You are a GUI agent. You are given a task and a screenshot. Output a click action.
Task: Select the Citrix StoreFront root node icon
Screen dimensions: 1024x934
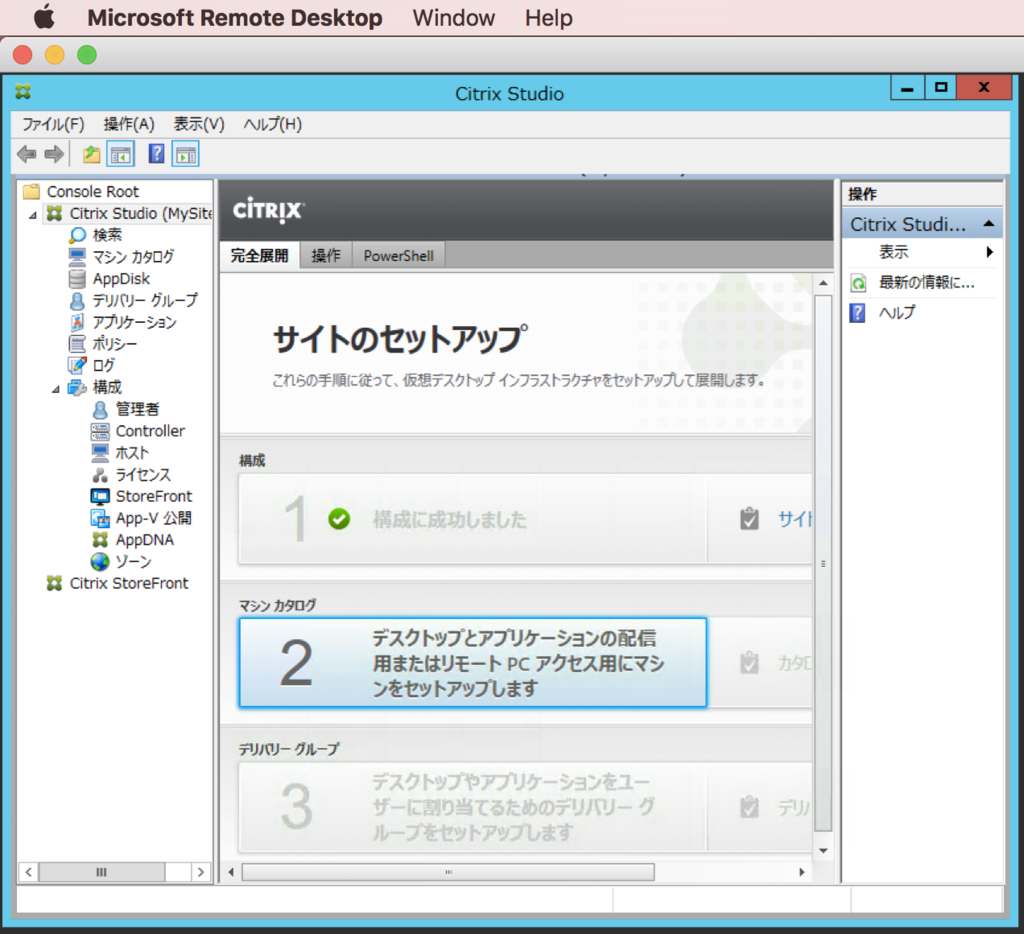(54, 583)
